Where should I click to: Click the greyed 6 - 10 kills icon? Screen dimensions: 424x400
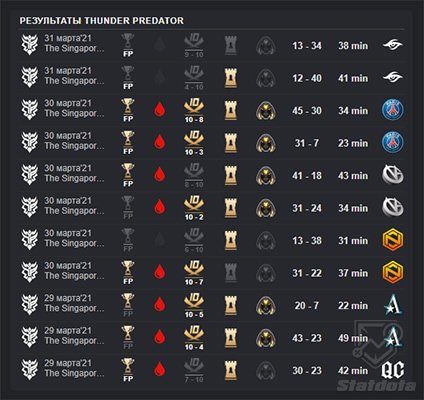click(194, 241)
